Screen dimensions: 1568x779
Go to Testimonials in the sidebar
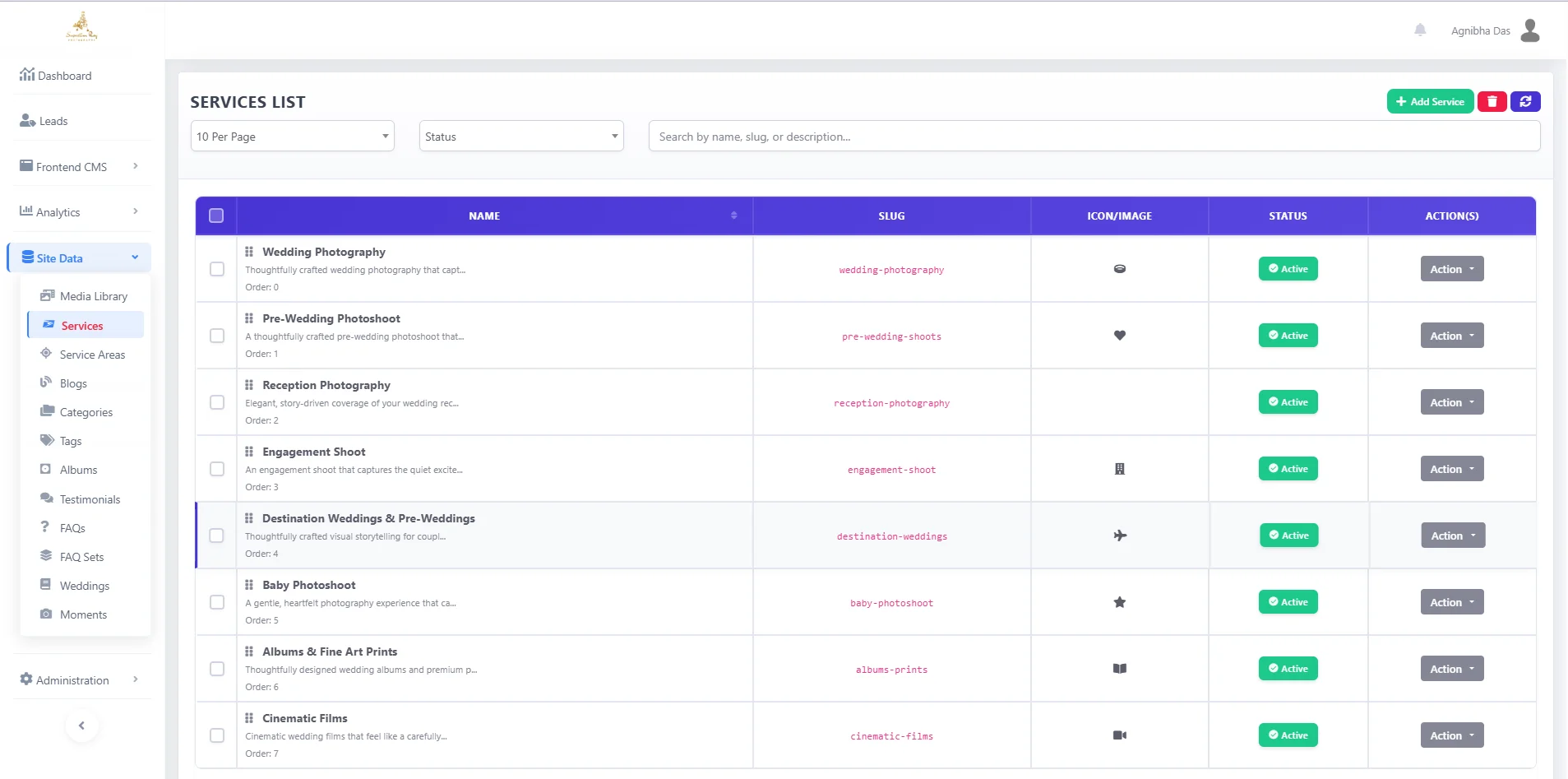(90, 499)
